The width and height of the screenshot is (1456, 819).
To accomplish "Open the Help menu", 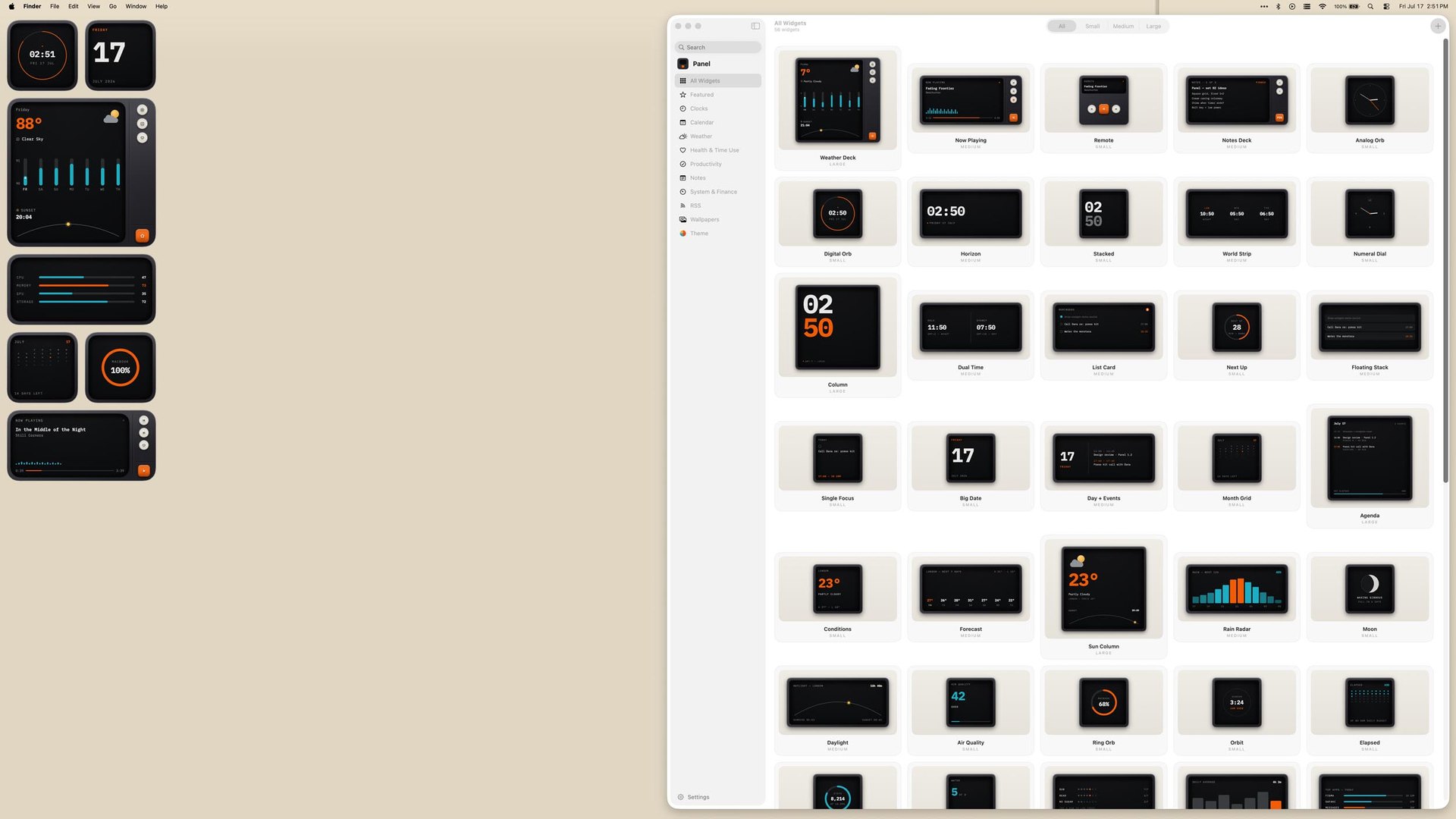I will click(x=162, y=6).
